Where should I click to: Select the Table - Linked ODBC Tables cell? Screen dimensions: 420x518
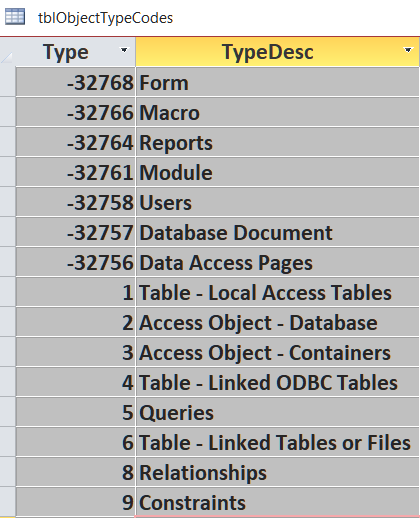pyautogui.click(x=277, y=382)
